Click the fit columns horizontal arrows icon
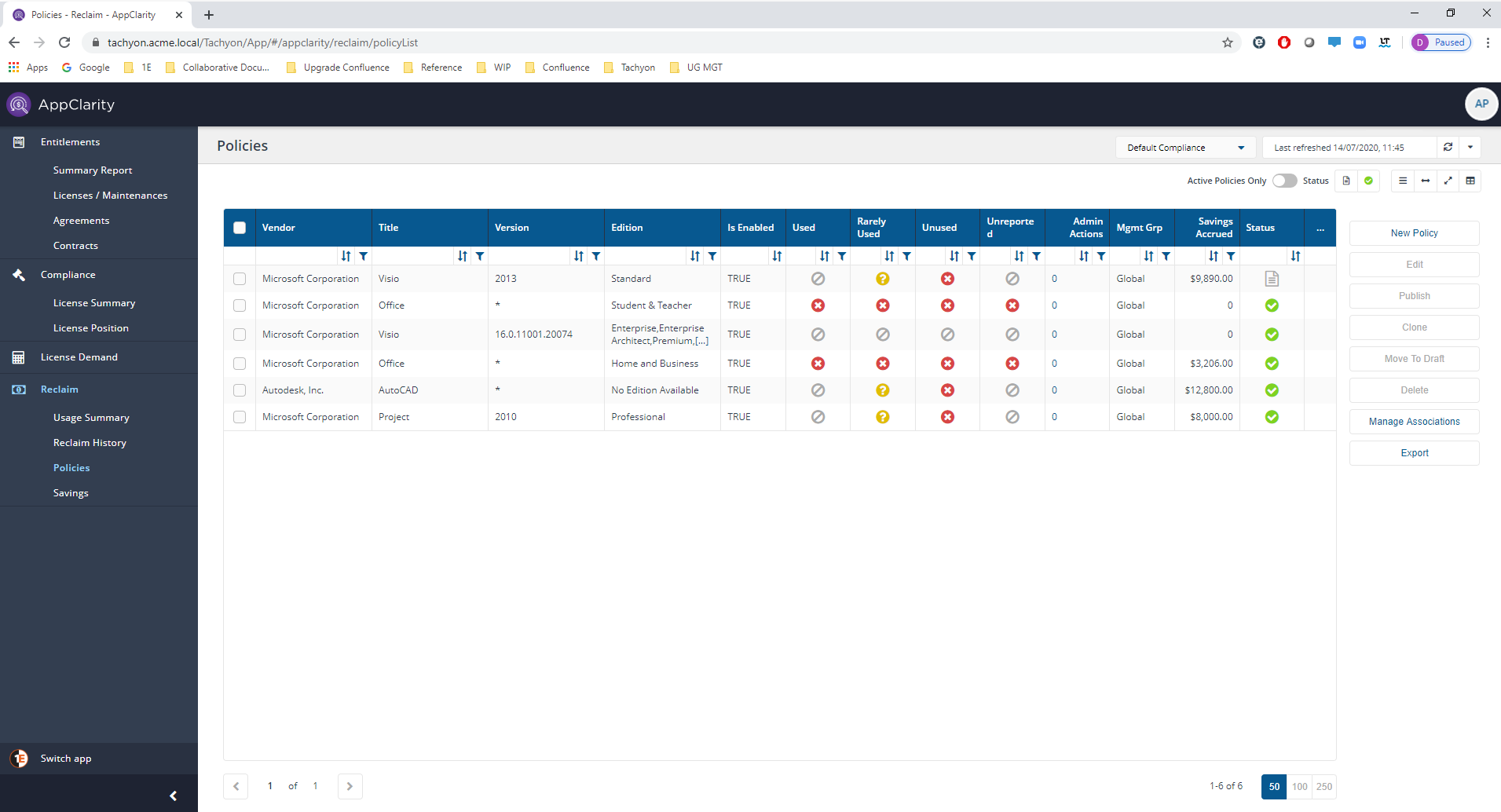This screenshot has height=812, width=1501. click(1426, 181)
